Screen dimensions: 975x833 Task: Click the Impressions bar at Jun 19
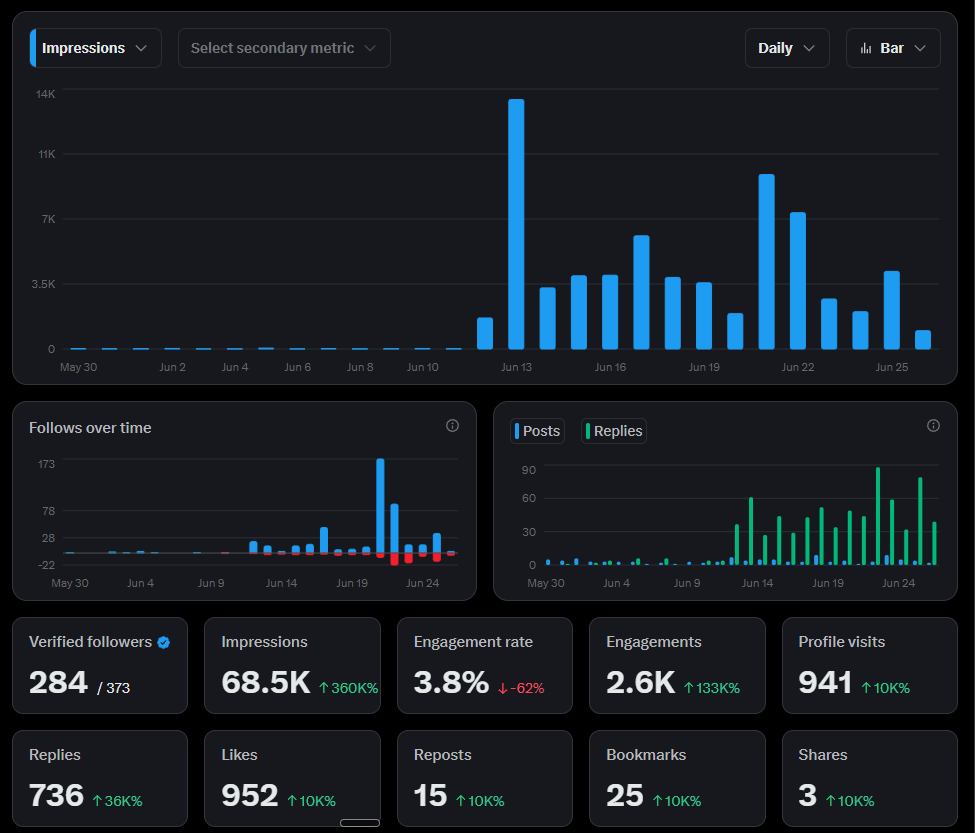pos(704,315)
